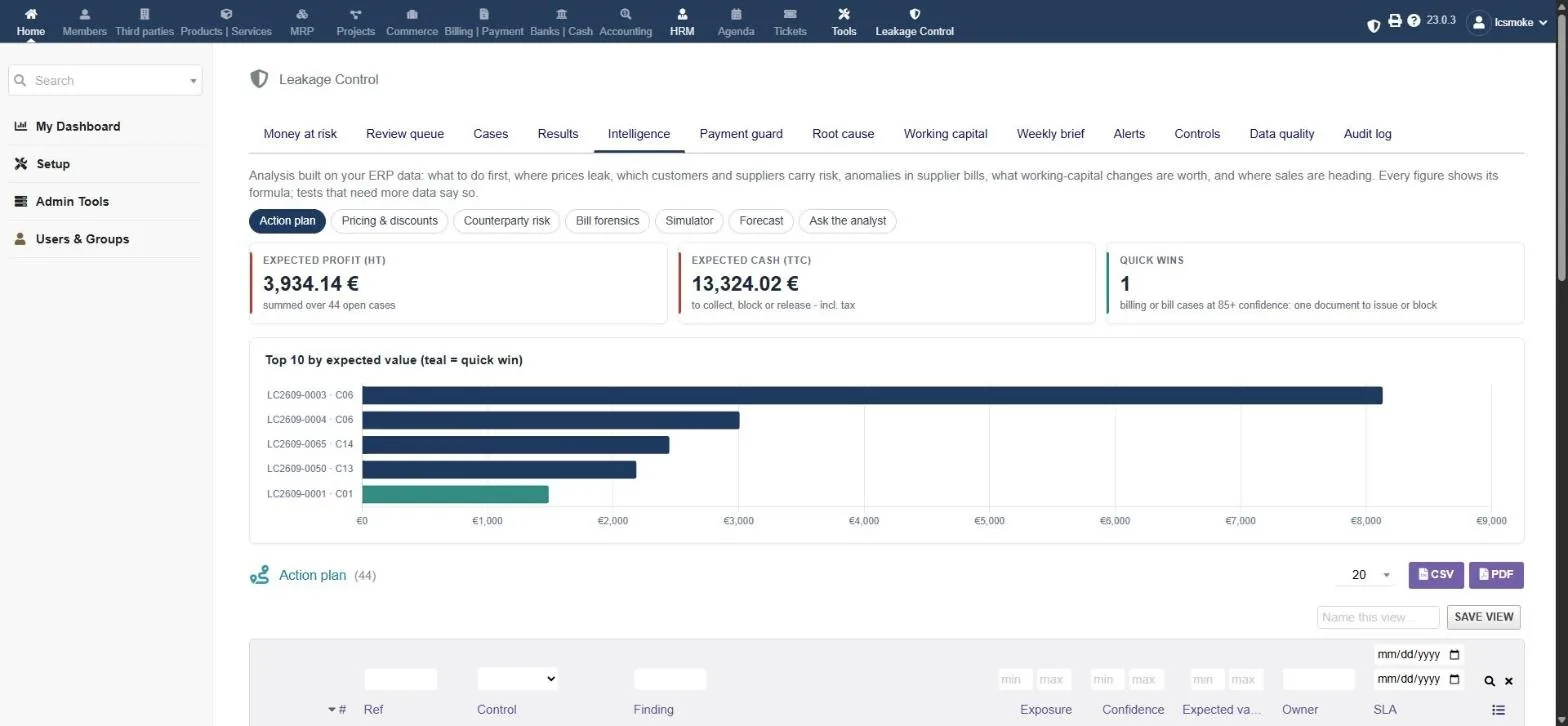Open the Billing | Payment module icon
The width and height of the screenshot is (1568, 726).
(x=484, y=14)
